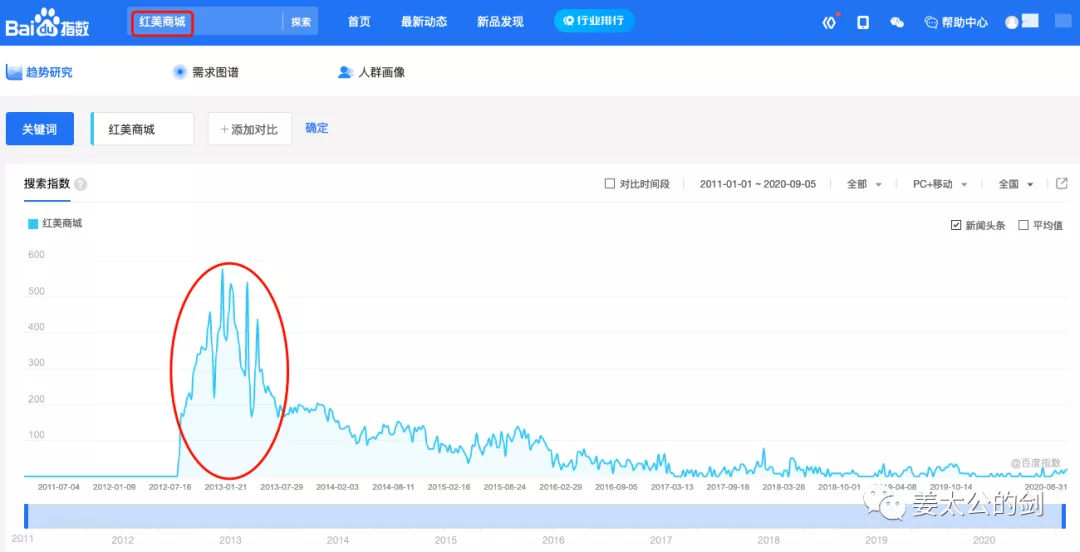Focus the top search box with 红美商城
Screen dimensions: 1080x552
(205, 22)
